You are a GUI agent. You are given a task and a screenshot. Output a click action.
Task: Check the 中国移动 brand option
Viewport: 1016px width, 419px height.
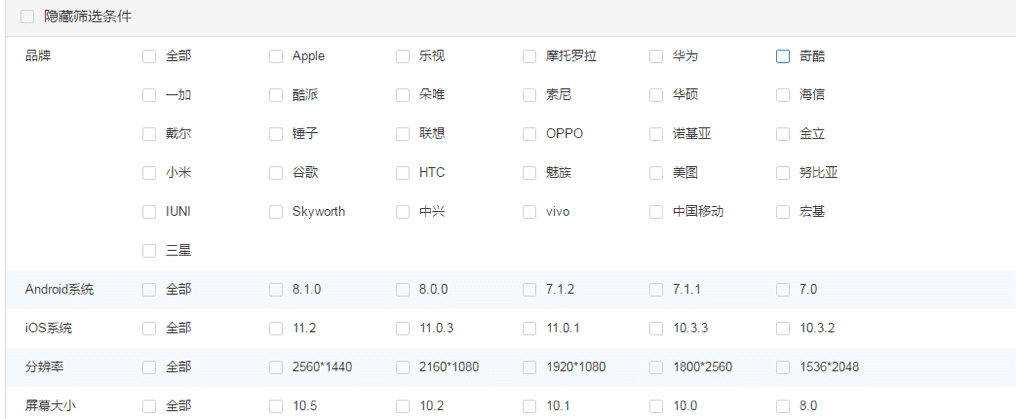656,212
